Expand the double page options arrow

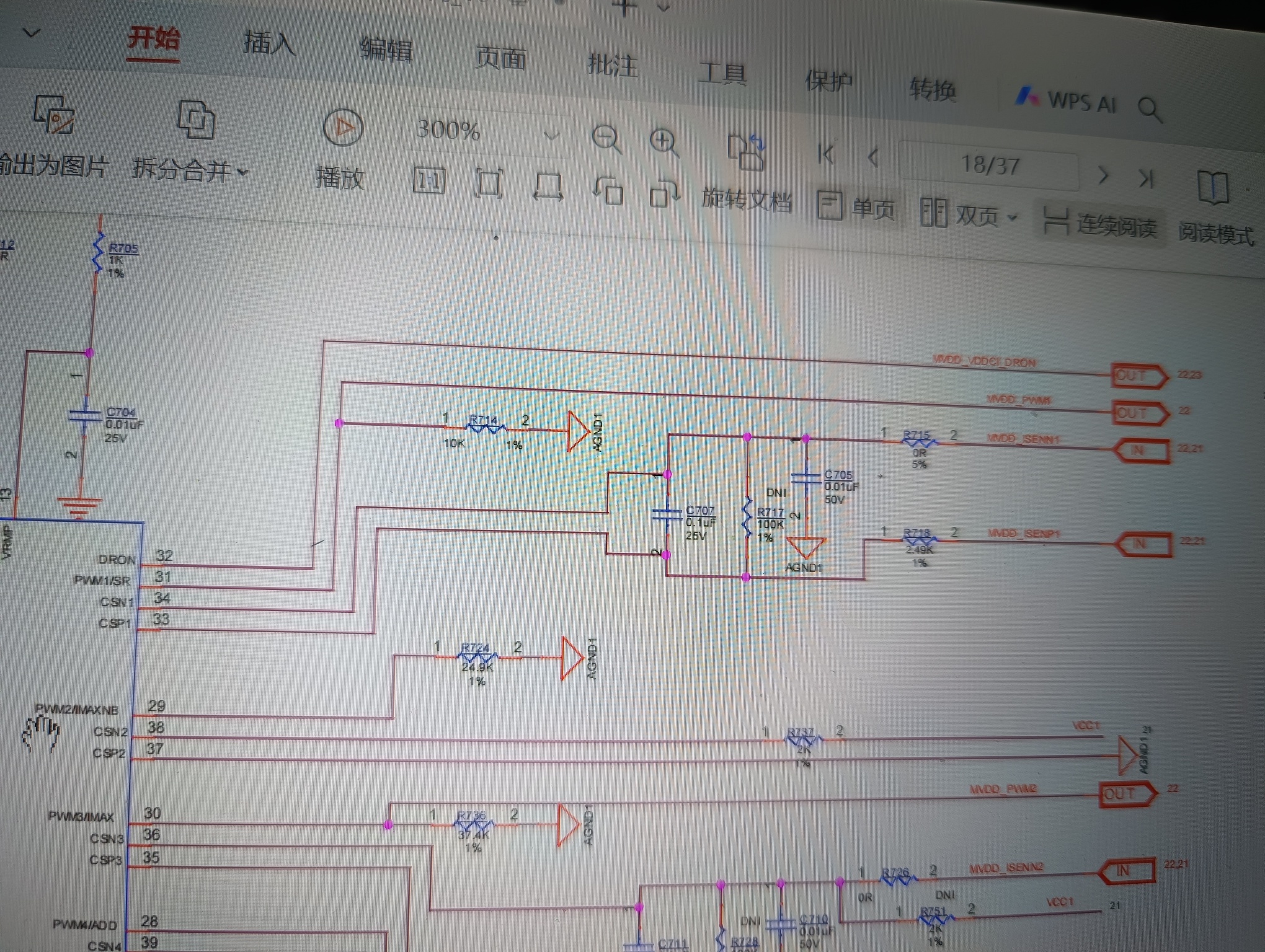click(x=1013, y=218)
